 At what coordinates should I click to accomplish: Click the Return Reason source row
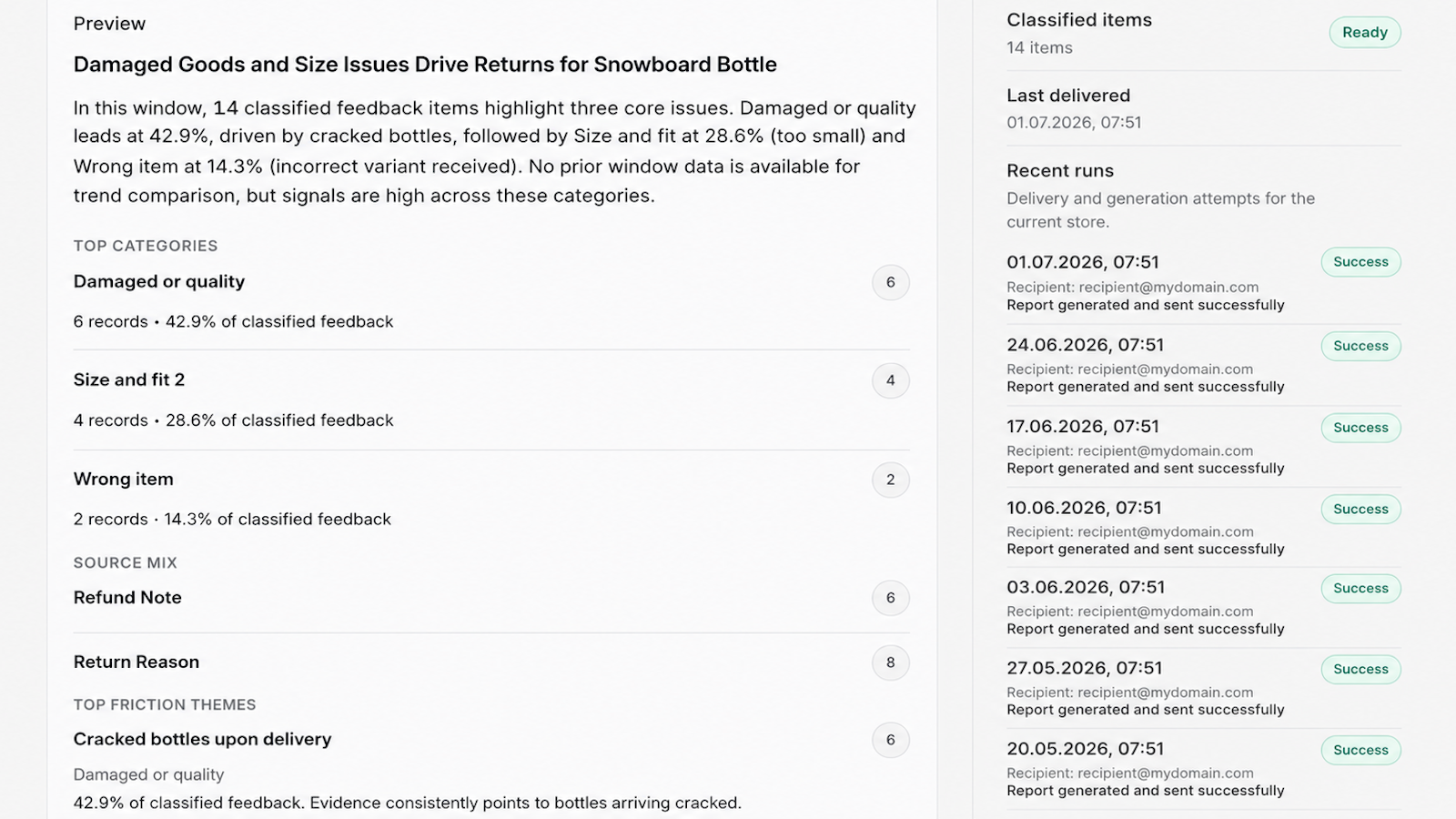[x=491, y=662]
